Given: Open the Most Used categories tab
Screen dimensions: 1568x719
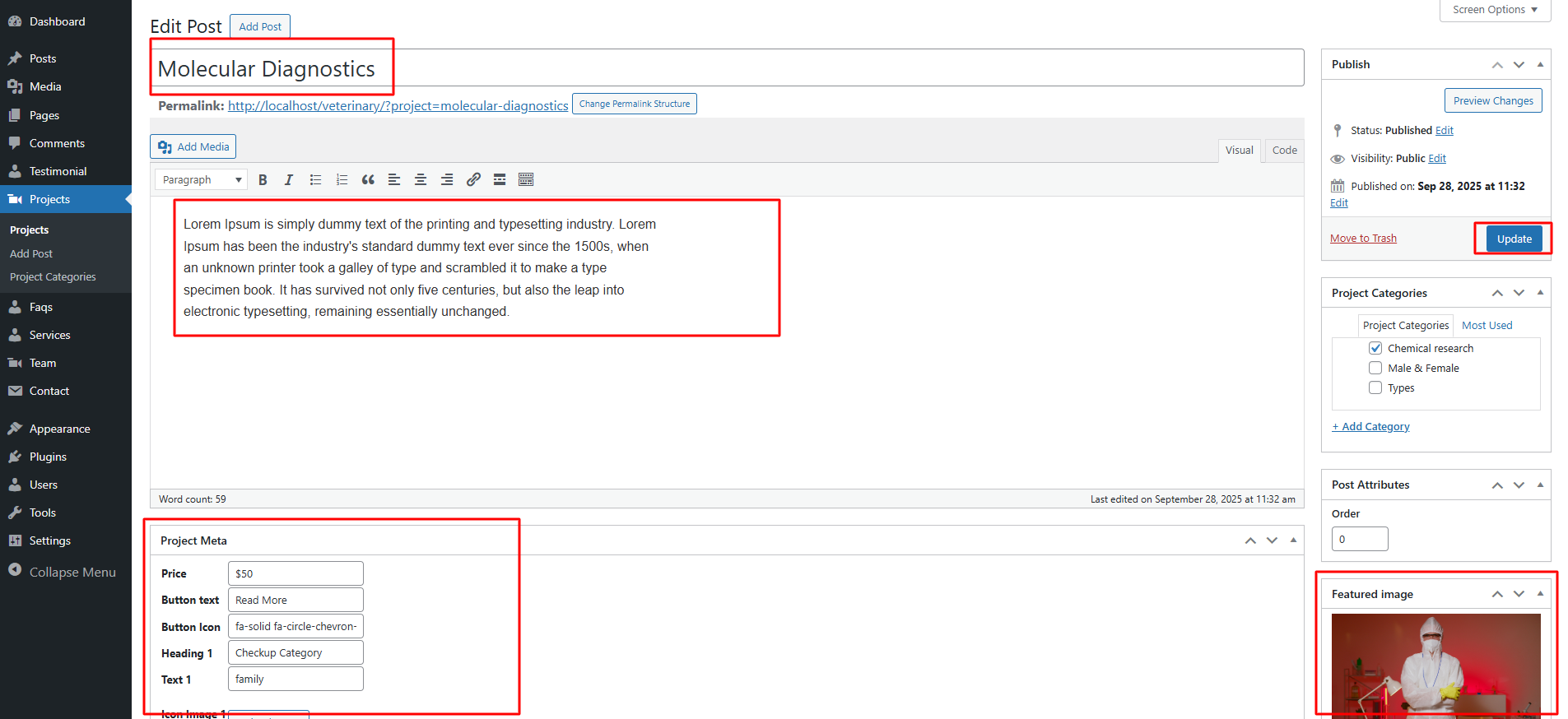Looking at the screenshot, I should pos(1487,326).
